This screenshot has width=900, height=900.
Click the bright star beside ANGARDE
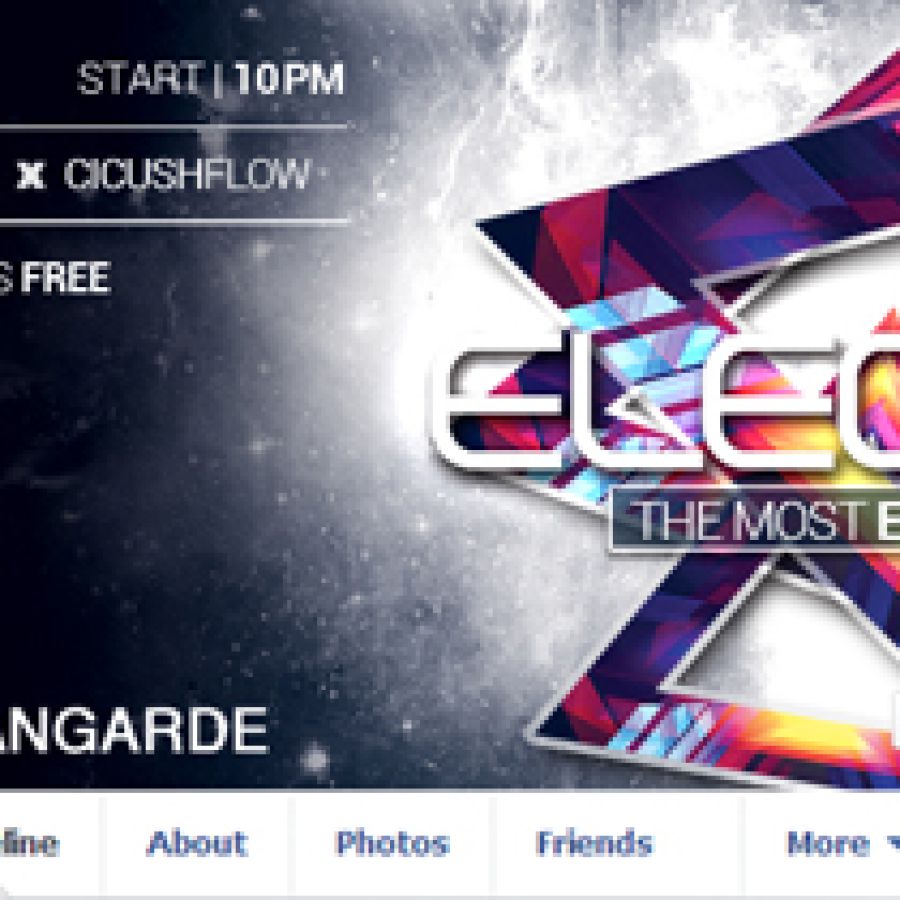click(x=315, y=759)
